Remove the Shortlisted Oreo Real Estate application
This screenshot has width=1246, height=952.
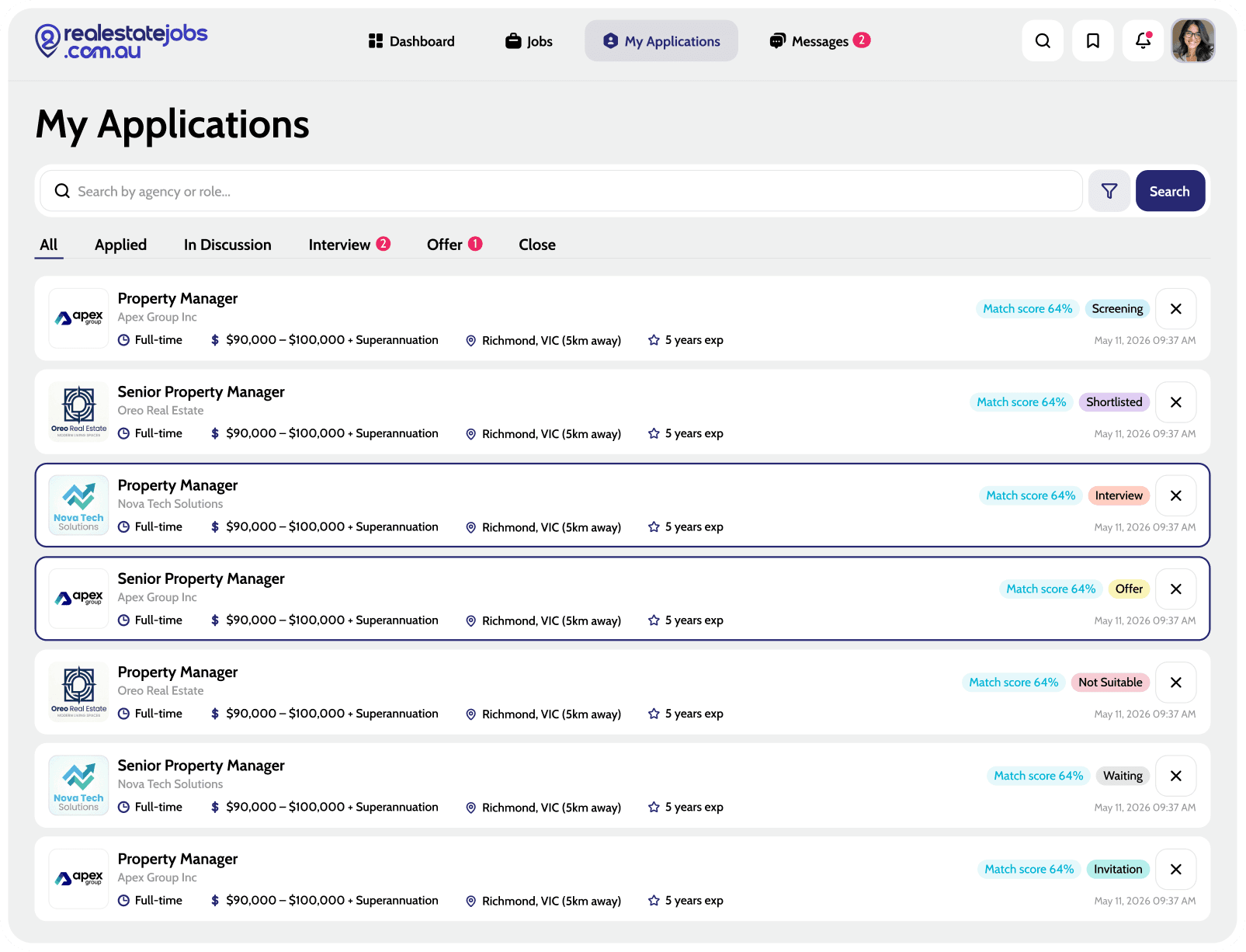coord(1175,402)
